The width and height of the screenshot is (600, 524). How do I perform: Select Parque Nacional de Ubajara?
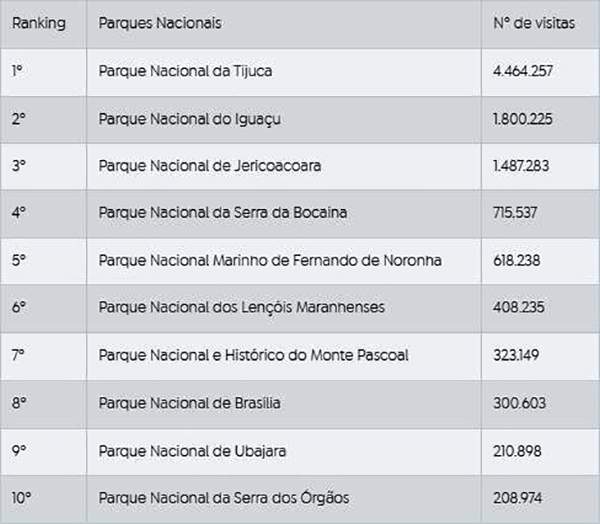[x=193, y=450]
